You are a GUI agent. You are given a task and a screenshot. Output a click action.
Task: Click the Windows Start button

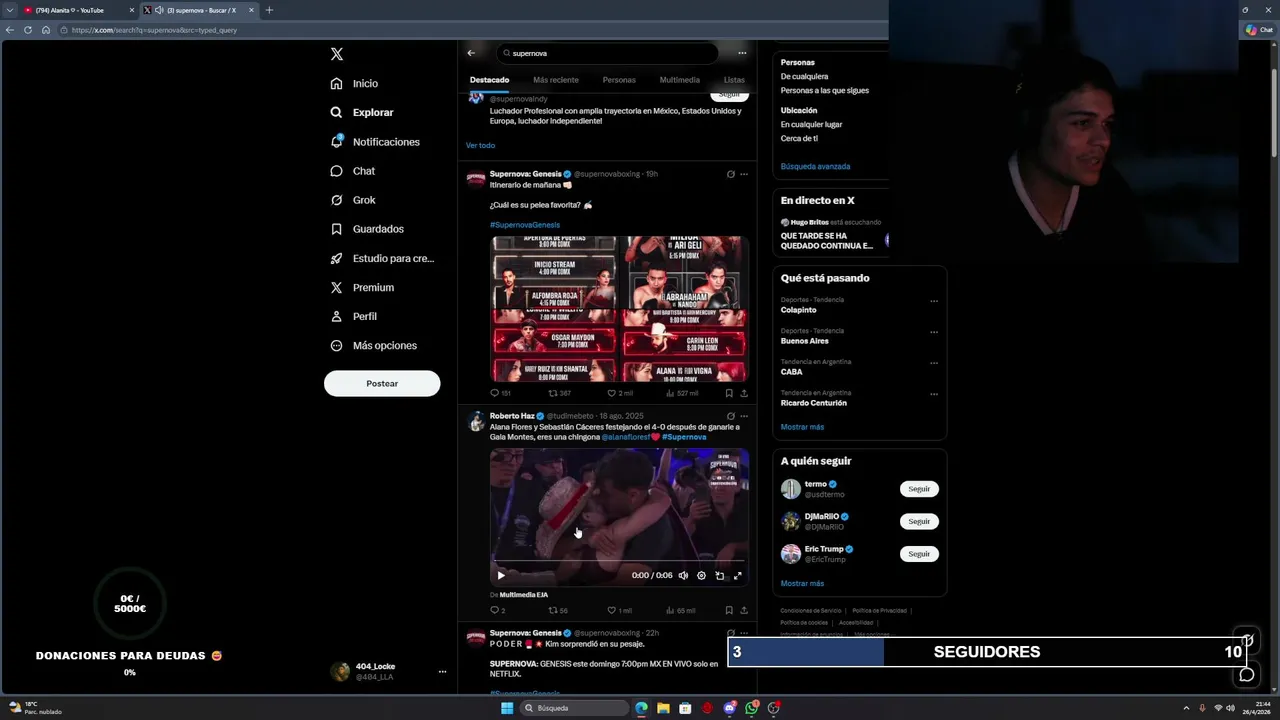point(507,708)
